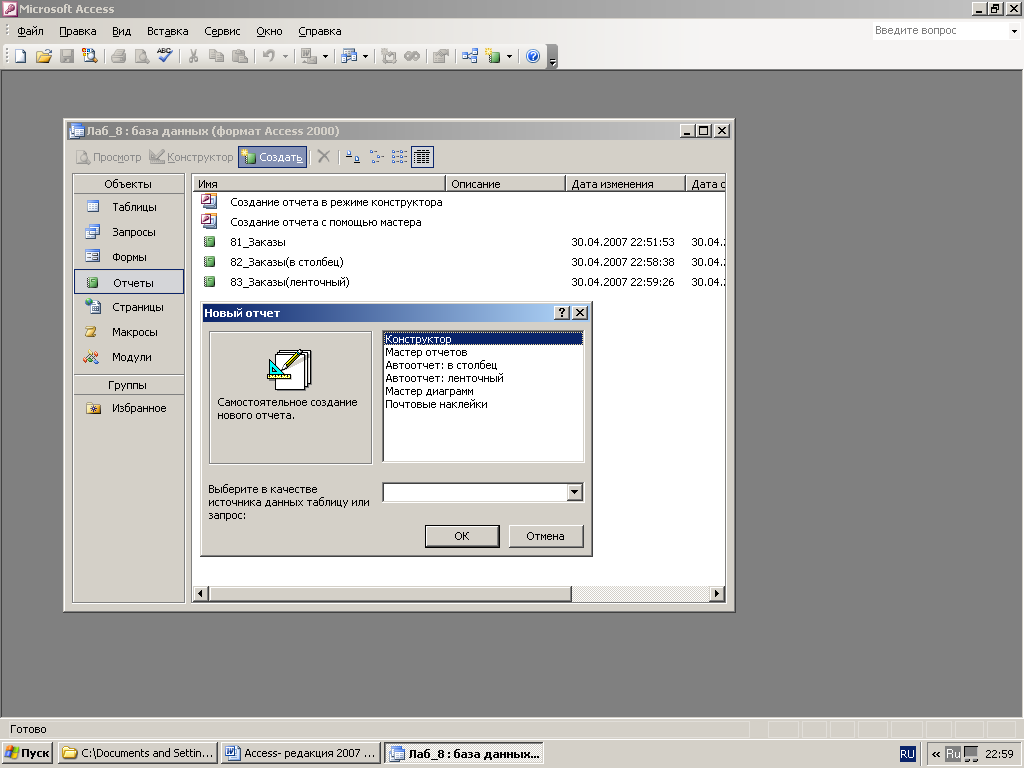Open Microsoft Access Help icon

[x=533, y=56]
